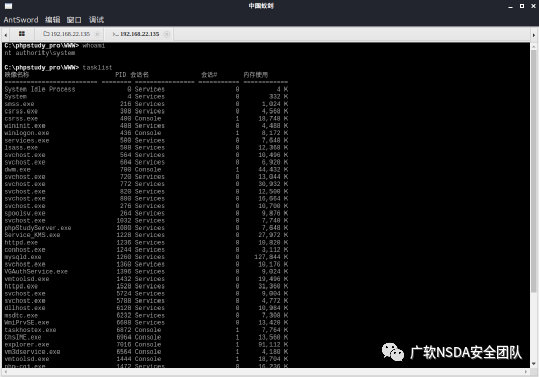Viewport: 539px width, 377px height.
Task: Click the terminal icon on second tab
Action: (x=116, y=34)
